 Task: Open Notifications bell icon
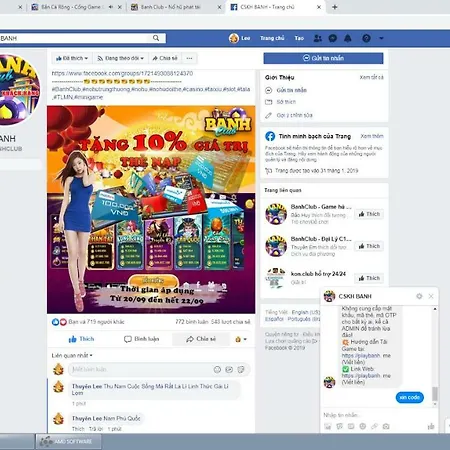(x=348, y=38)
